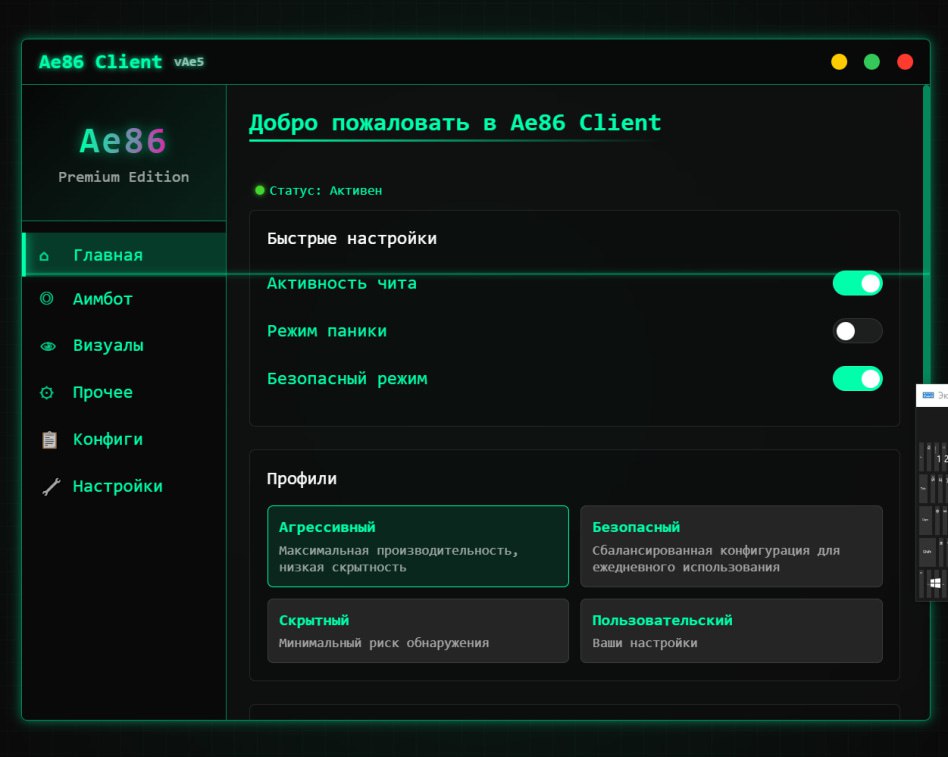Click the eye icon beside Визуалы
This screenshot has height=757, width=948.
pos(48,346)
